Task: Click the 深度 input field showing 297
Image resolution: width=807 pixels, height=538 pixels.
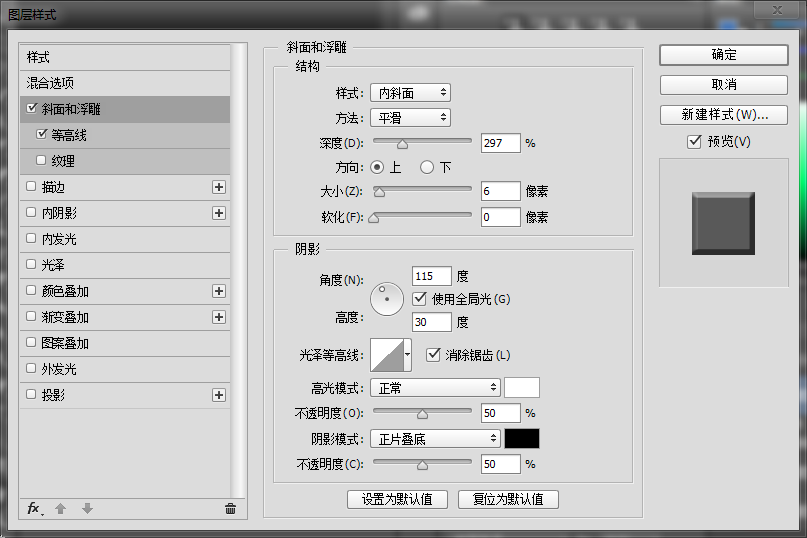Action: pos(500,143)
